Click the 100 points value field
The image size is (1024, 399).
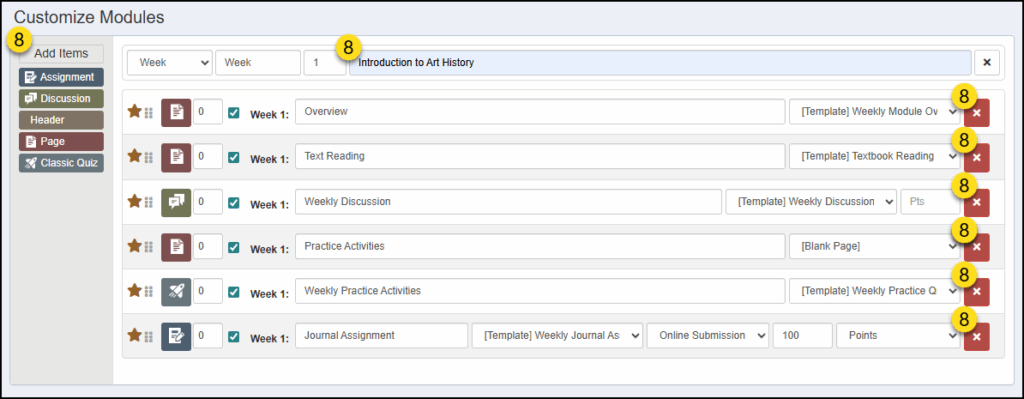(x=803, y=336)
